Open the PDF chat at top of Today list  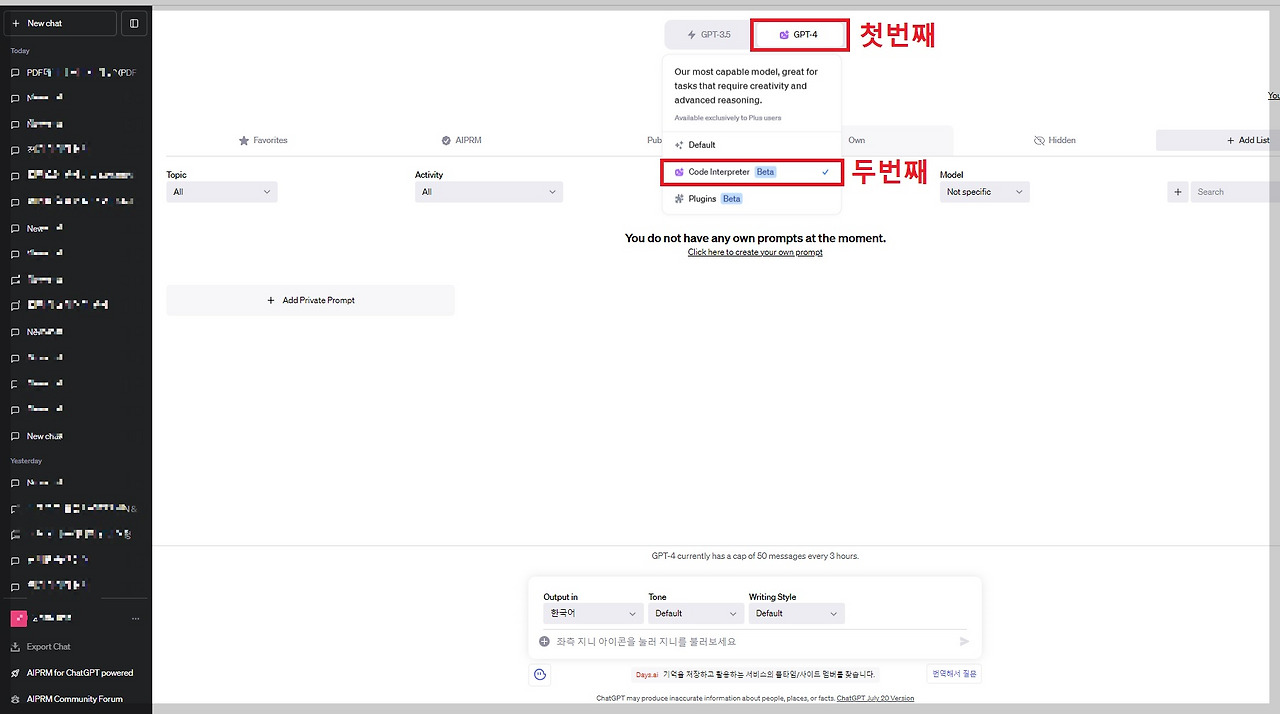[x=76, y=73]
